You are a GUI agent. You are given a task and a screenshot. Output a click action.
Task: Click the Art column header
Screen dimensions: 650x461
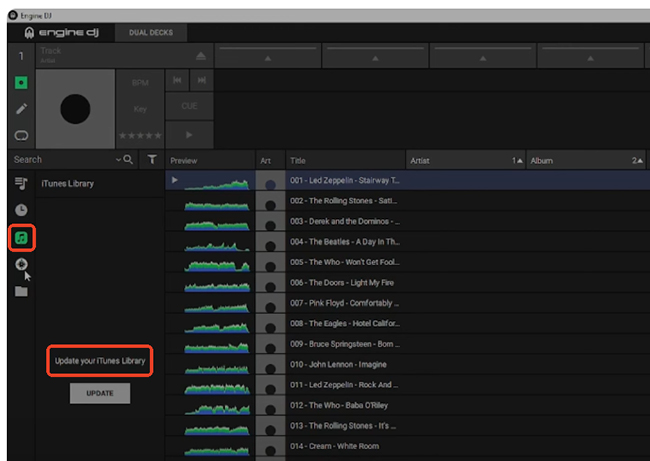pyautogui.click(x=270, y=160)
